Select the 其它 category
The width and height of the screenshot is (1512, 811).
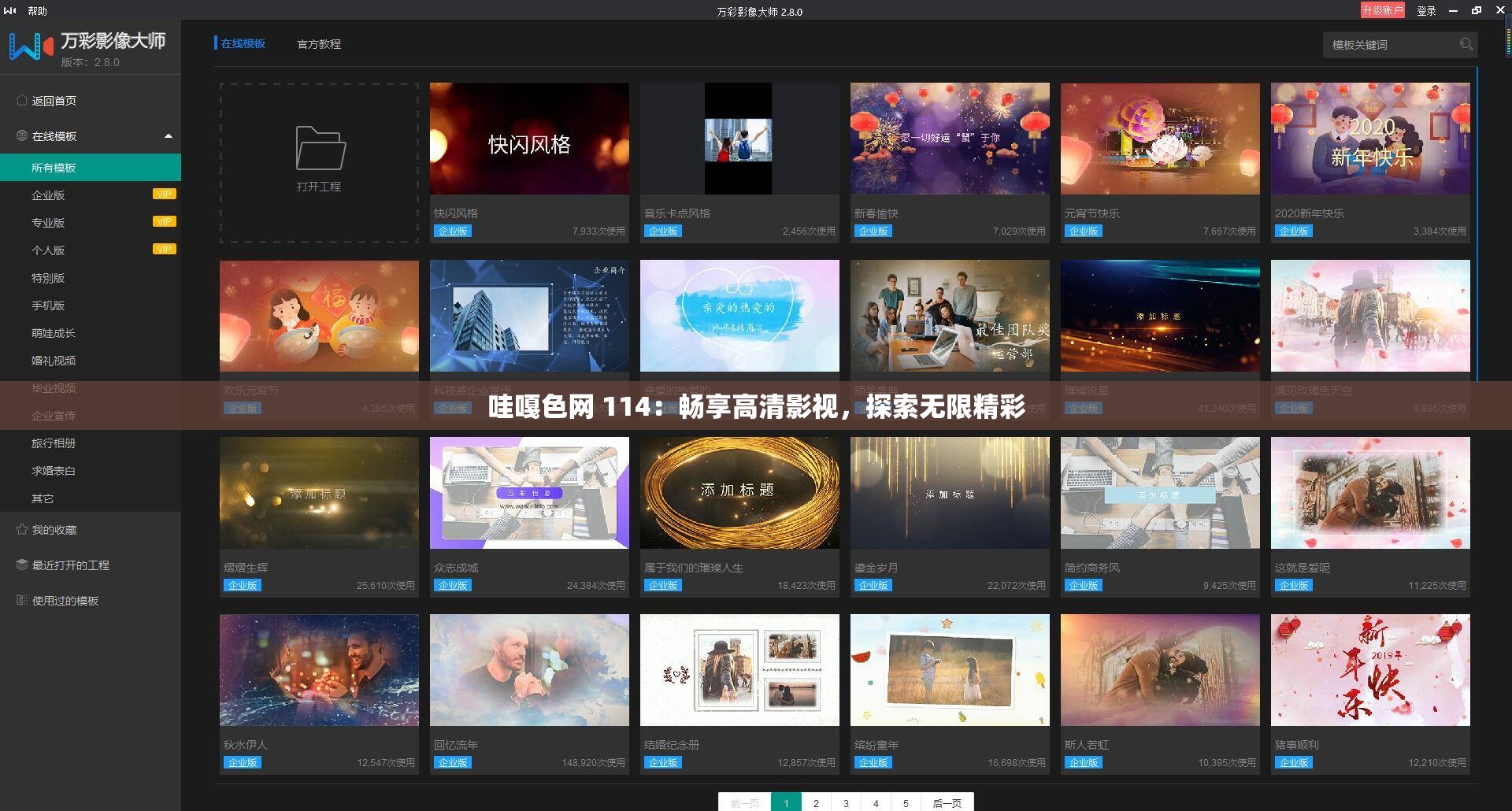click(43, 498)
